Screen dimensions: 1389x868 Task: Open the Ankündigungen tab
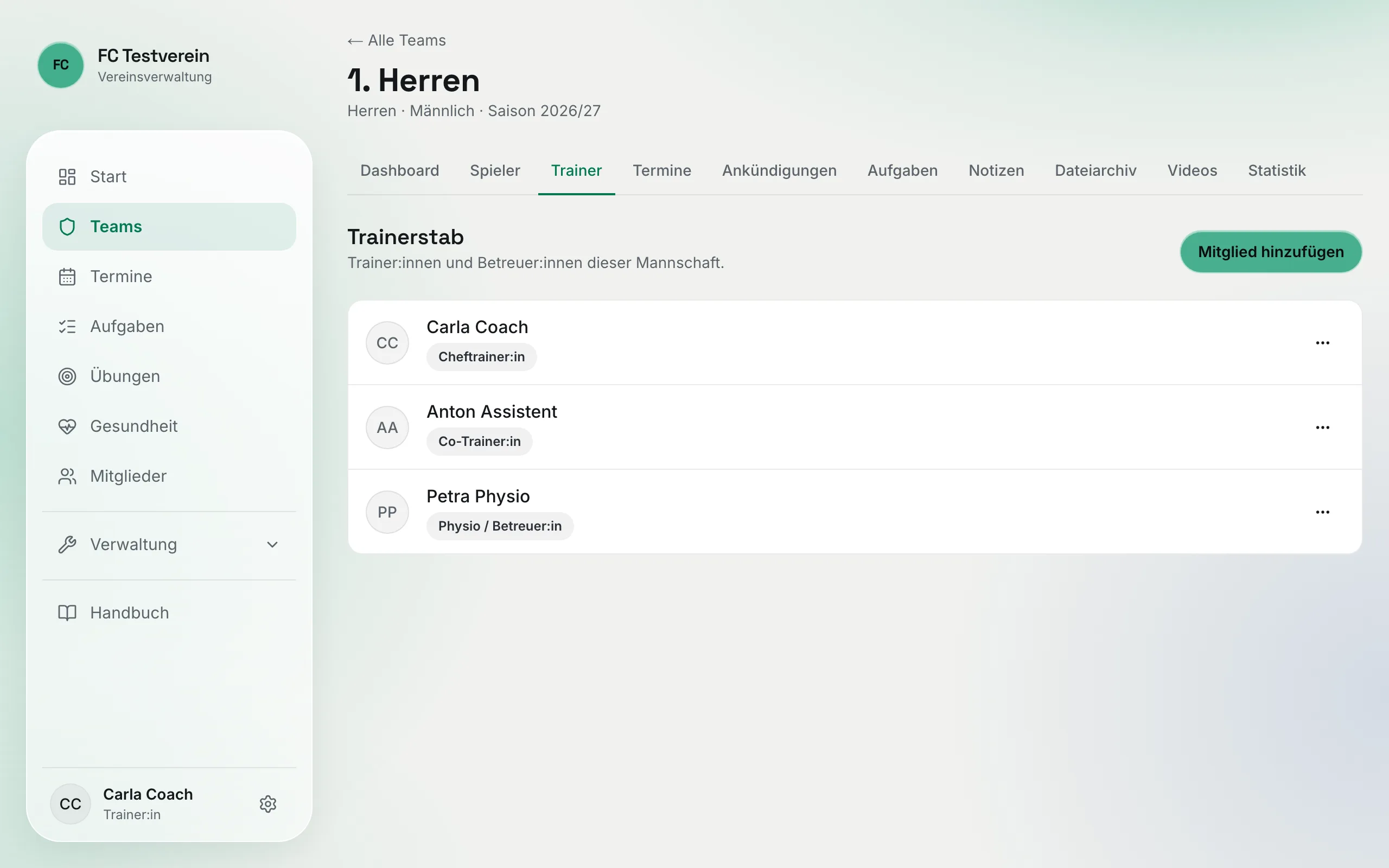pos(779,170)
